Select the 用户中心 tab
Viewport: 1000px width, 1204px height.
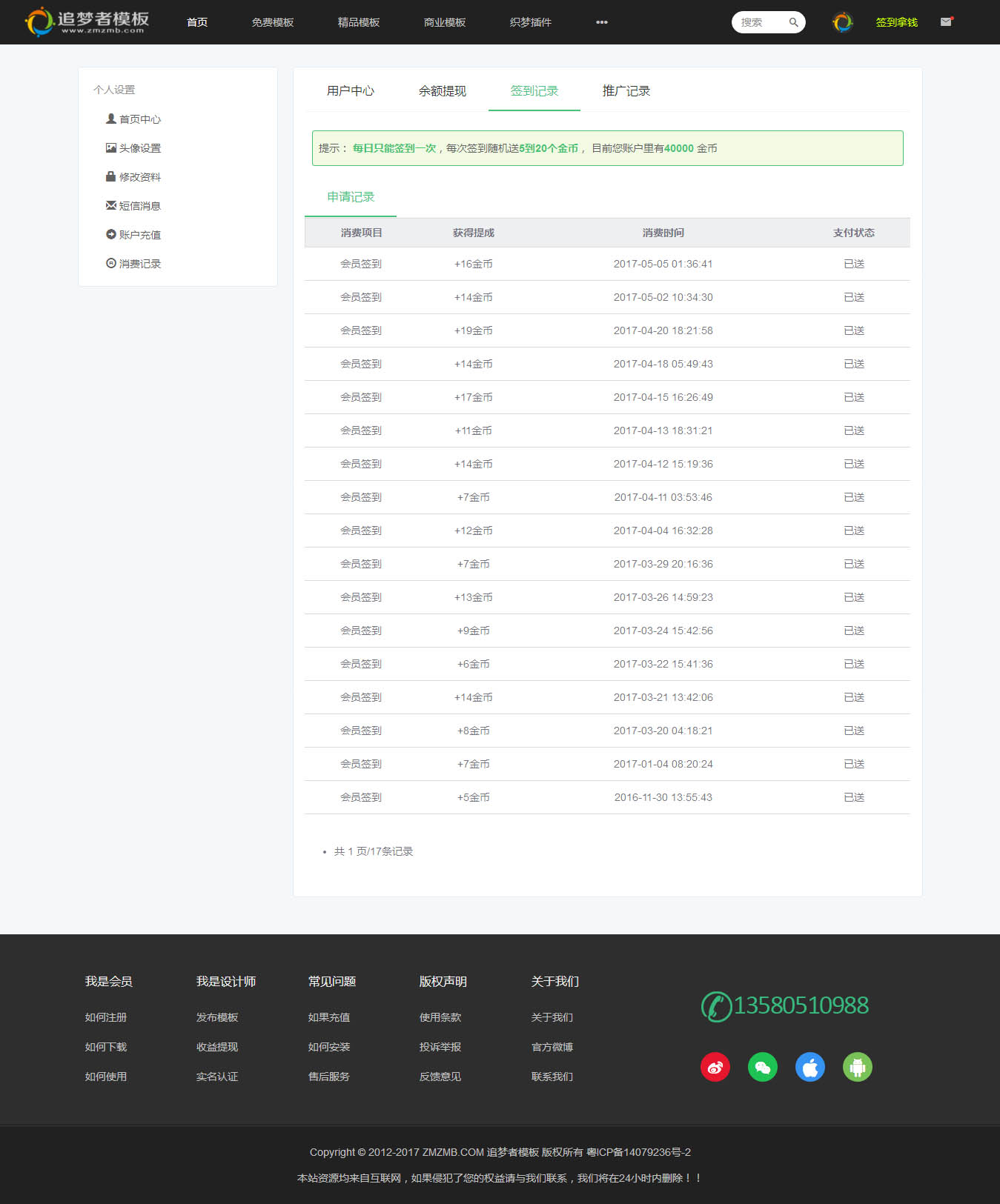click(350, 91)
